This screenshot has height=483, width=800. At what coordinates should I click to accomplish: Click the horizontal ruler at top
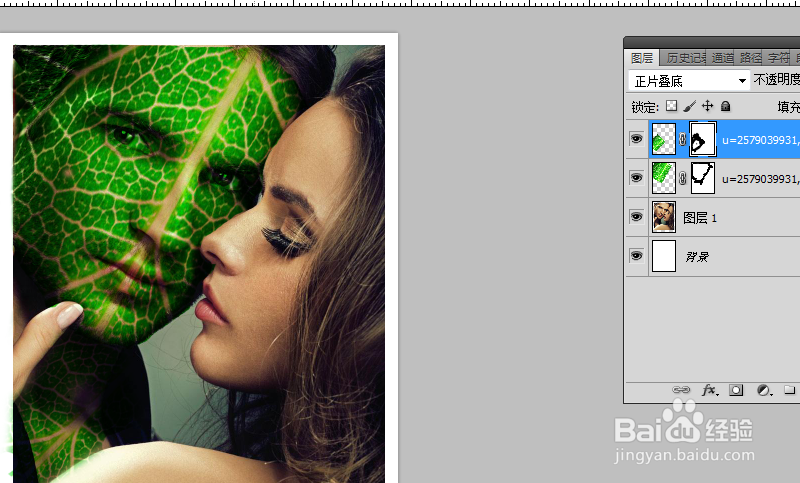click(x=400, y=3)
